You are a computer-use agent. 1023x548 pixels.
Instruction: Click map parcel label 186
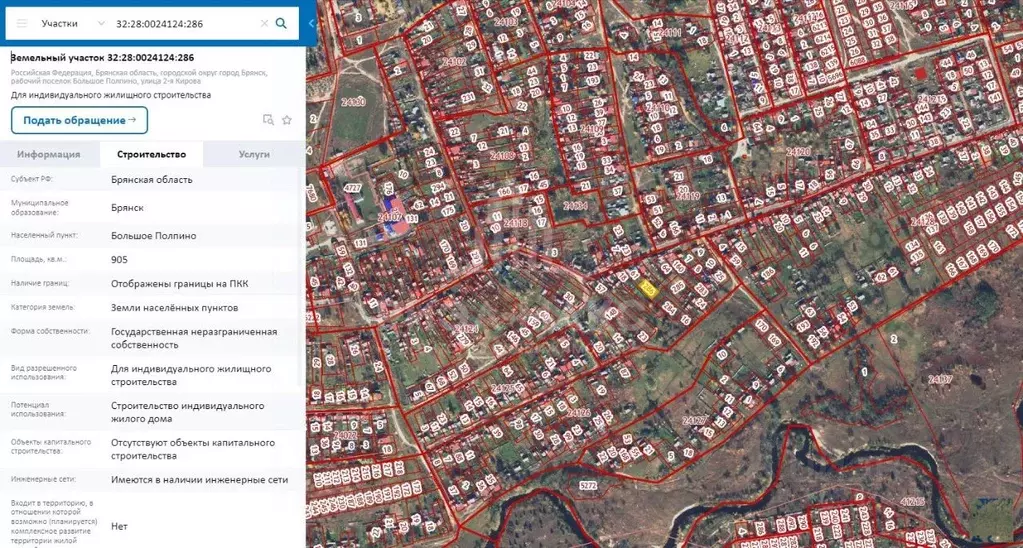[767, 271]
